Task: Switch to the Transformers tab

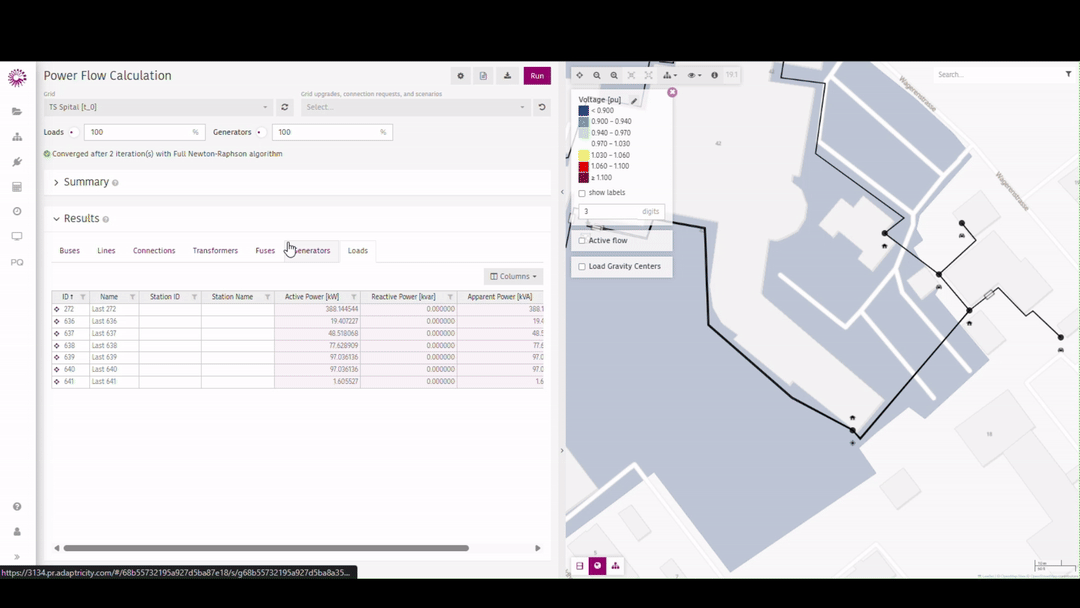Action: coord(215,251)
